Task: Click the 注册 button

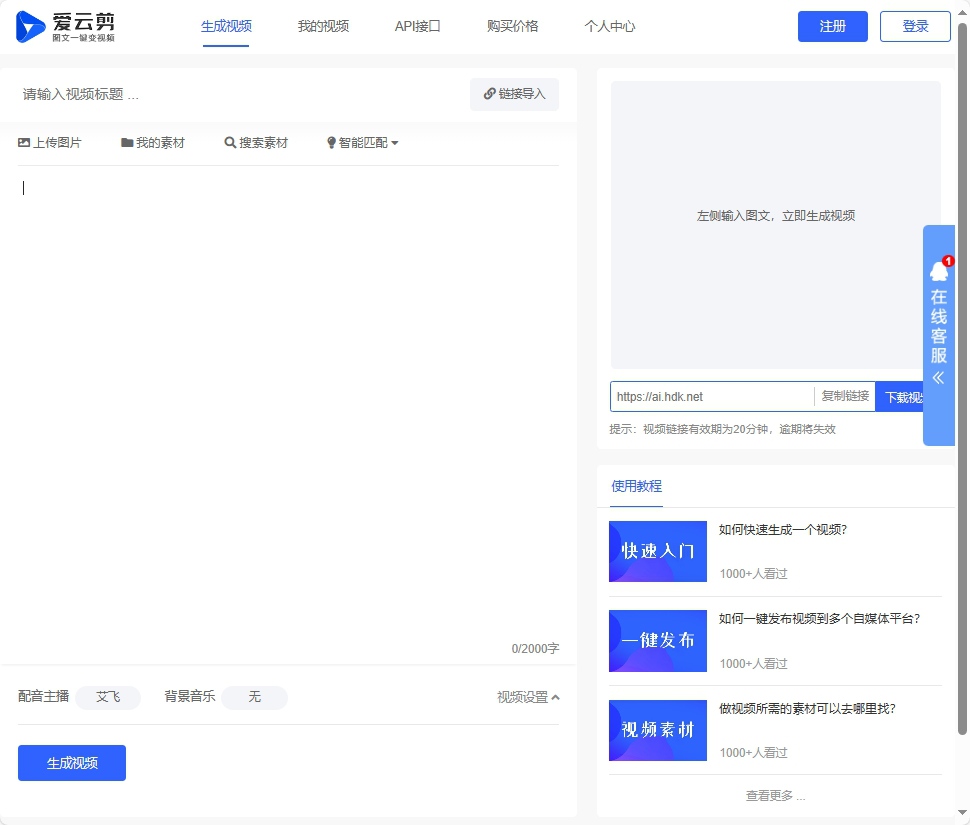Action: coord(832,26)
